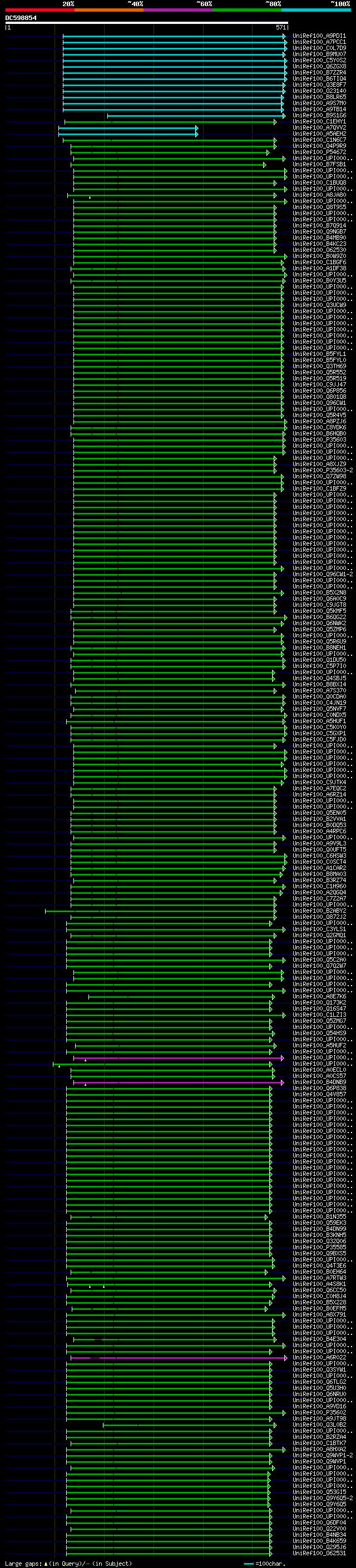Click hit label UniRef100_C4JN19

319,703
